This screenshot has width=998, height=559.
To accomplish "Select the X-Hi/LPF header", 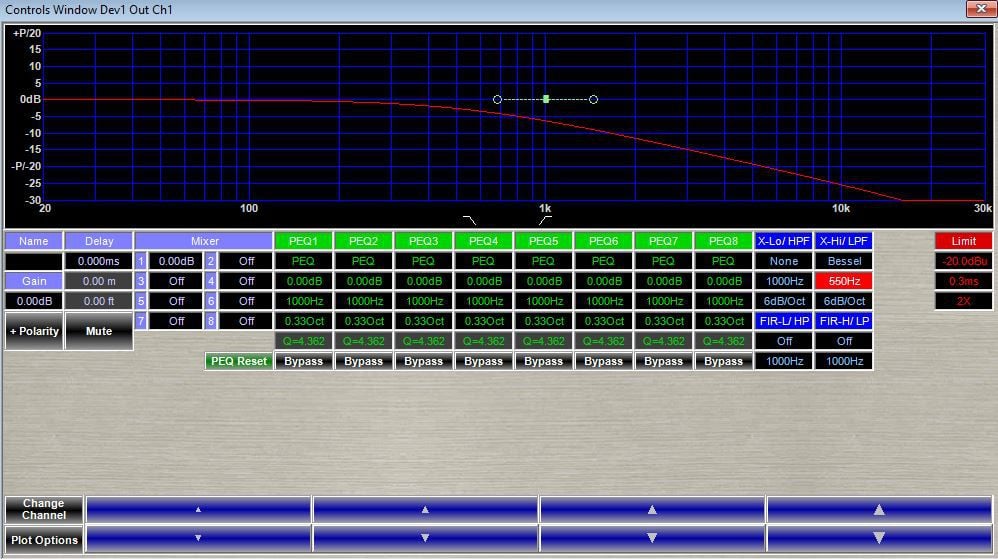I will pyautogui.click(x=844, y=241).
